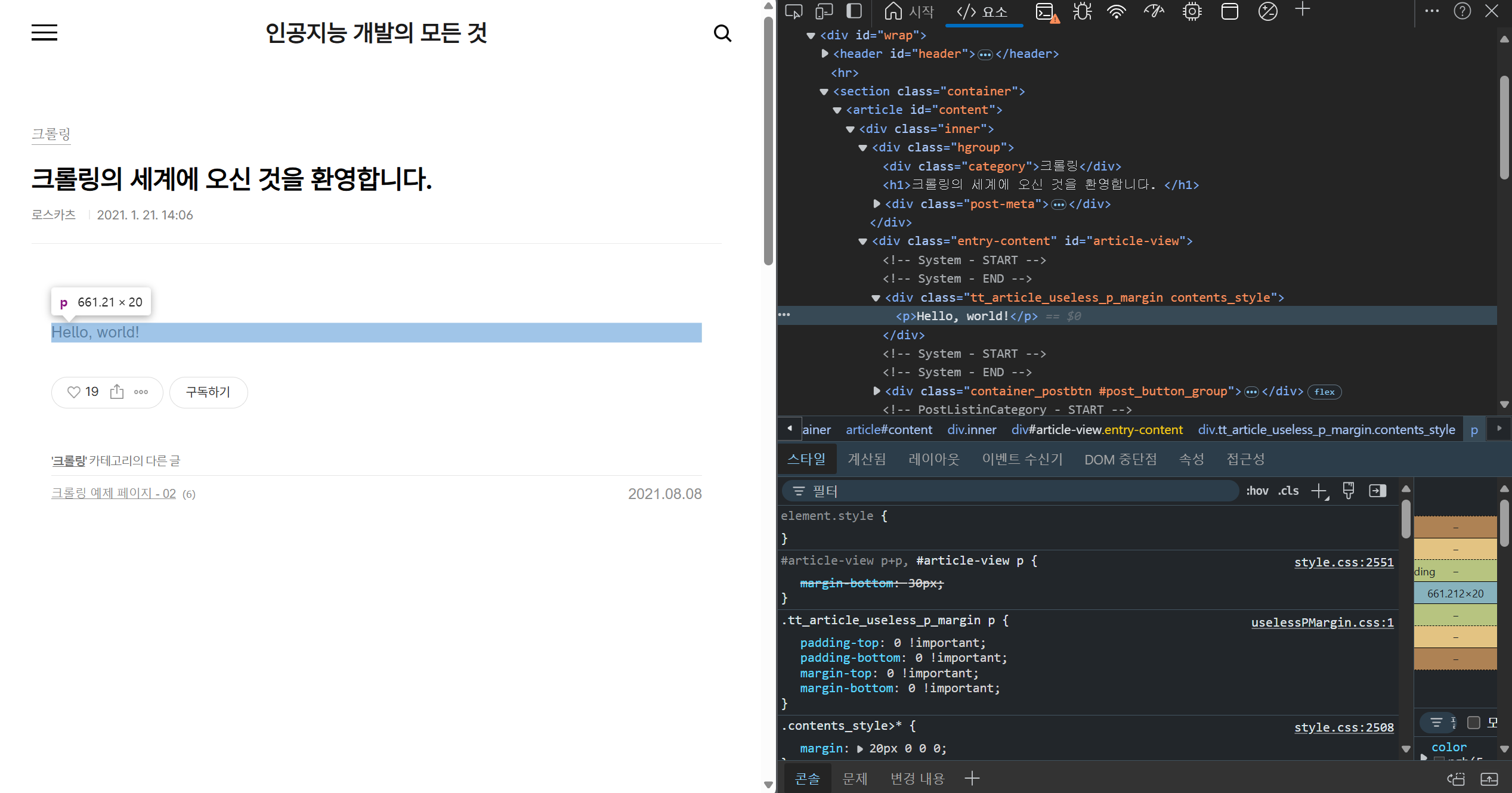Click the 구독하기 subscribe button

208,392
